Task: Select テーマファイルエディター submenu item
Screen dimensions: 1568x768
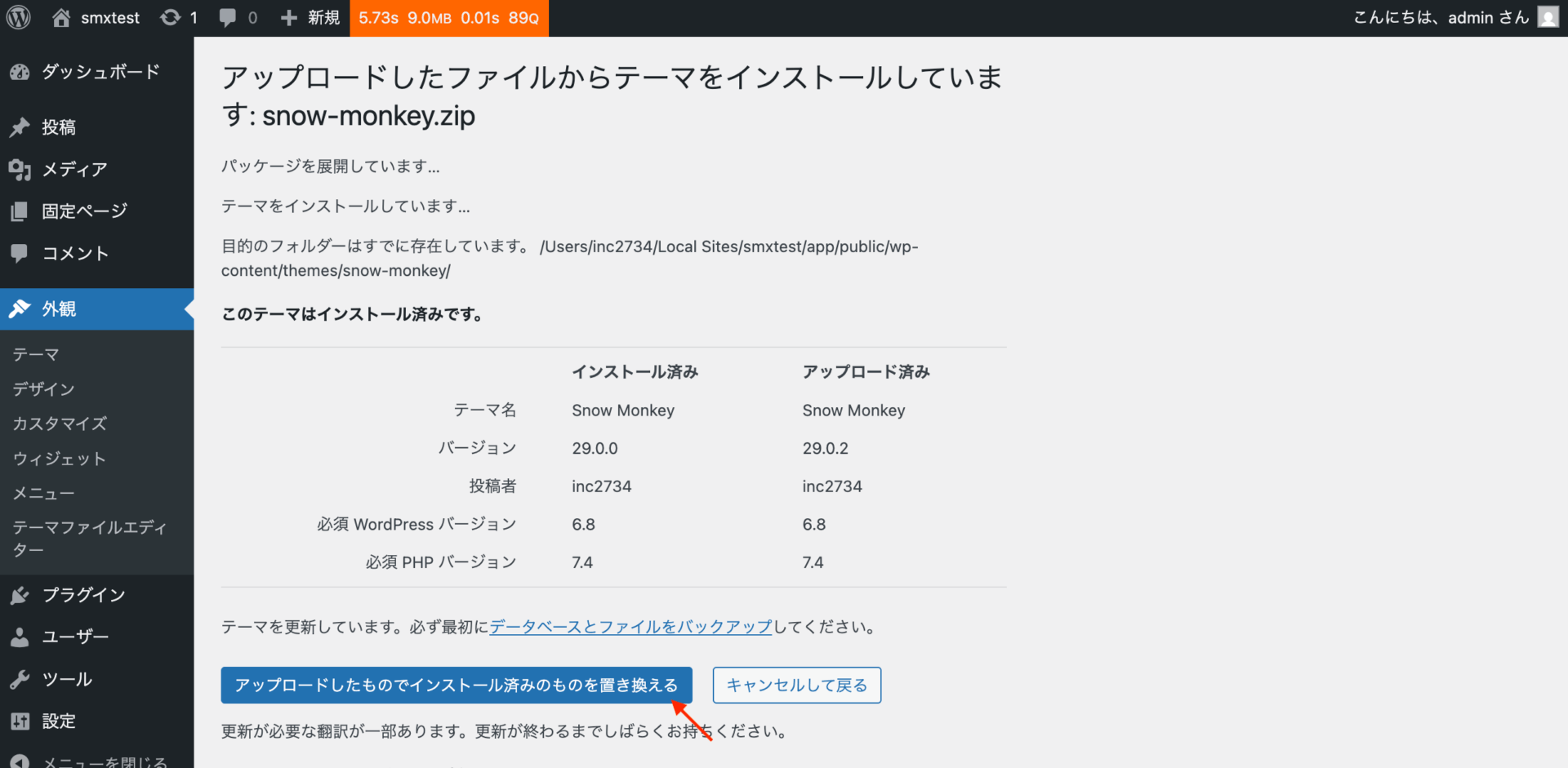Action: (x=90, y=539)
